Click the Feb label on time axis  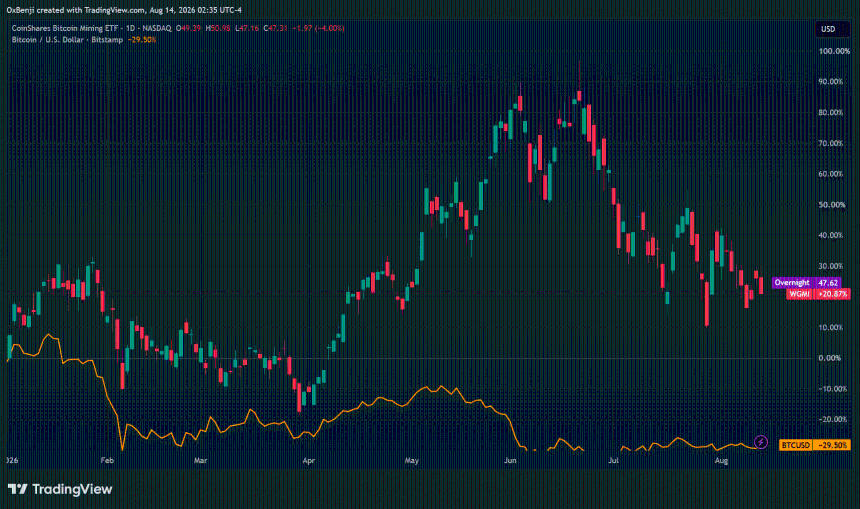pos(107,460)
